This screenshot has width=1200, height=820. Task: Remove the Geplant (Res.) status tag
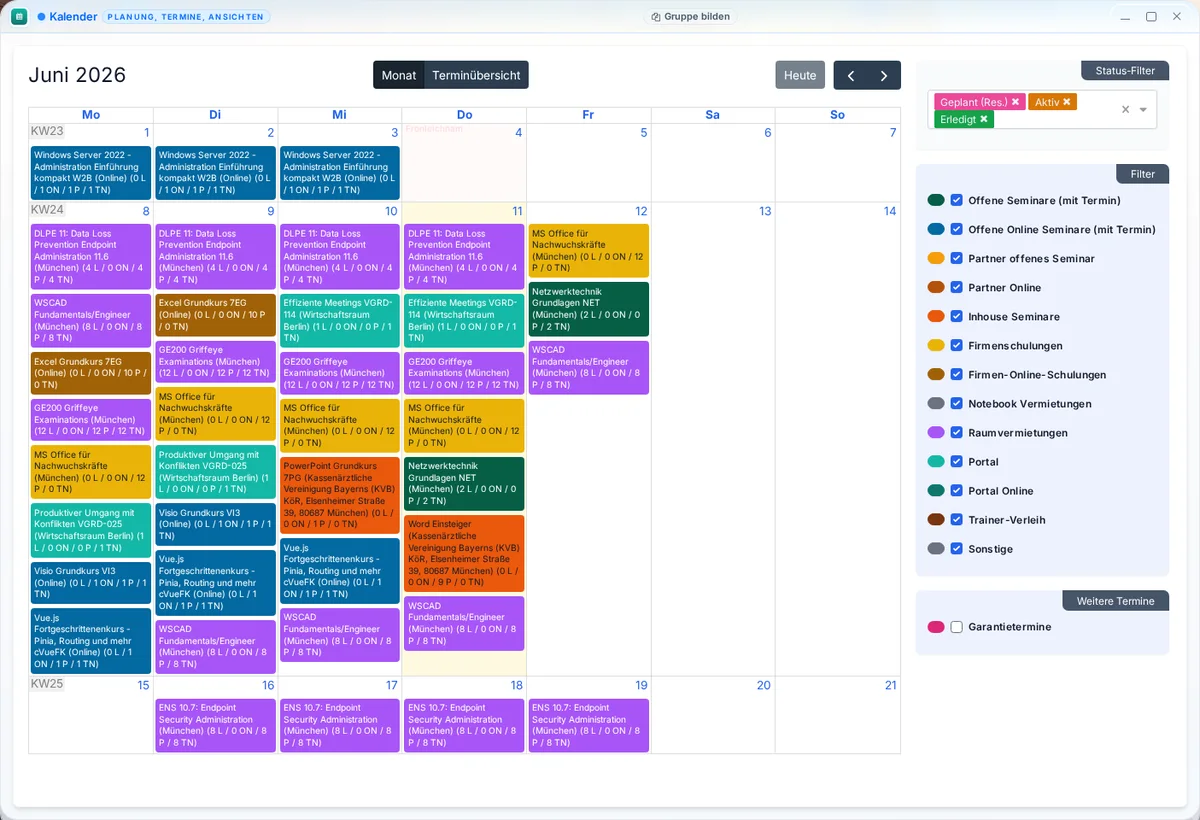(x=1015, y=102)
